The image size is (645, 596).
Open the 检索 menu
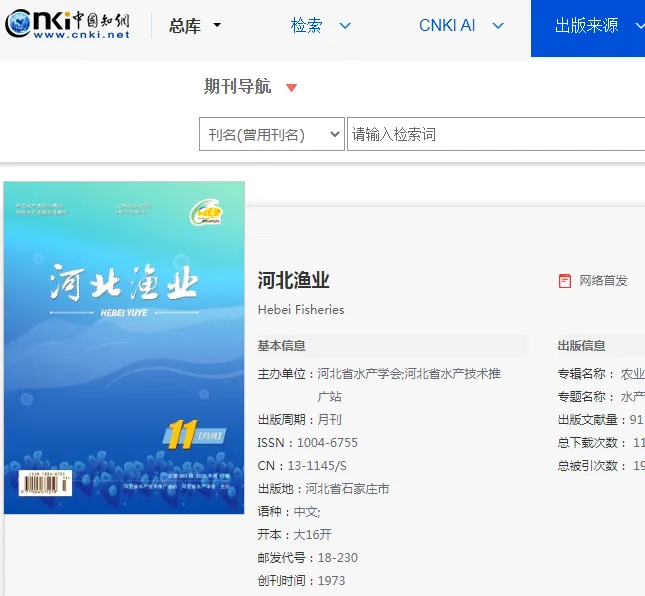320,26
